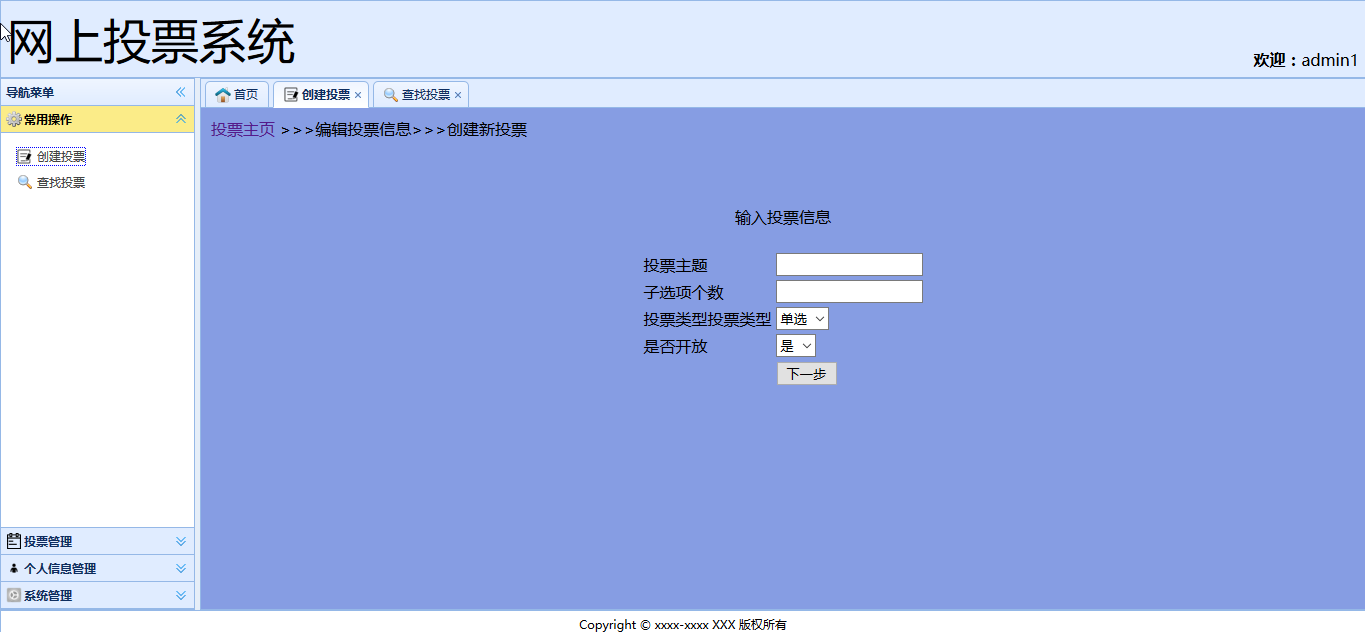Expand the 系统管理 section

click(x=181, y=595)
